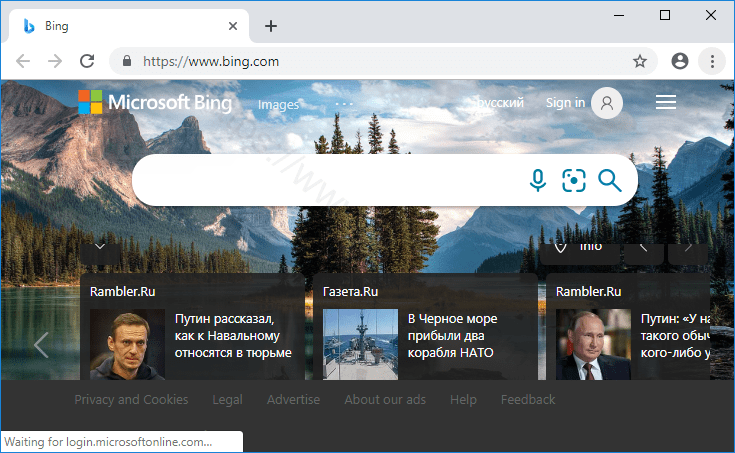View site security lock info

pos(127,61)
